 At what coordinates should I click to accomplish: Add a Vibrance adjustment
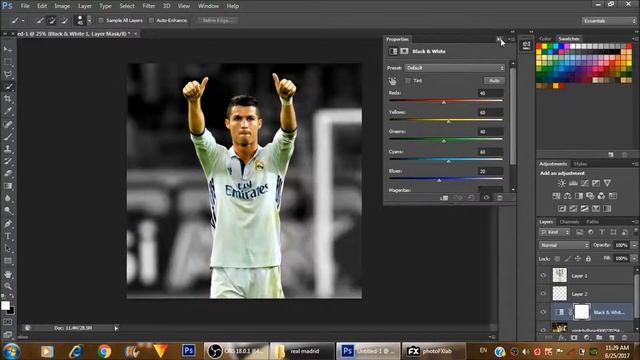(x=607, y=183)
